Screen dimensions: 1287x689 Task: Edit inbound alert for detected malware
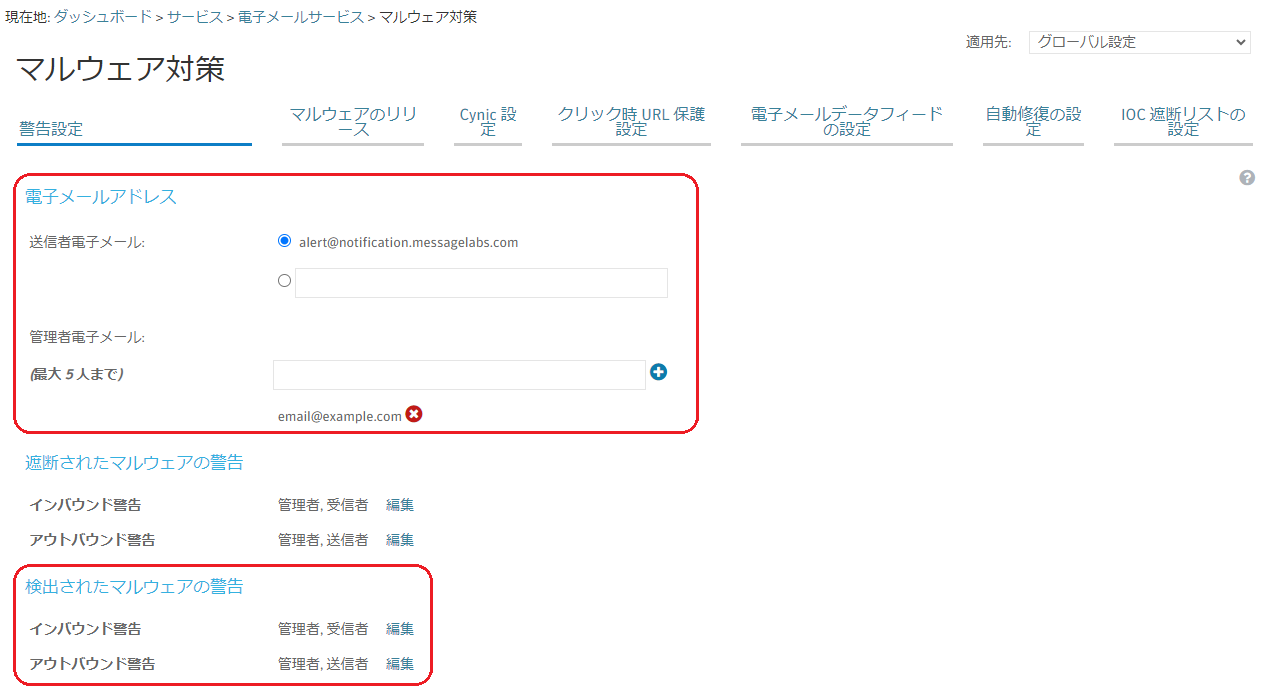coord(400,629)
